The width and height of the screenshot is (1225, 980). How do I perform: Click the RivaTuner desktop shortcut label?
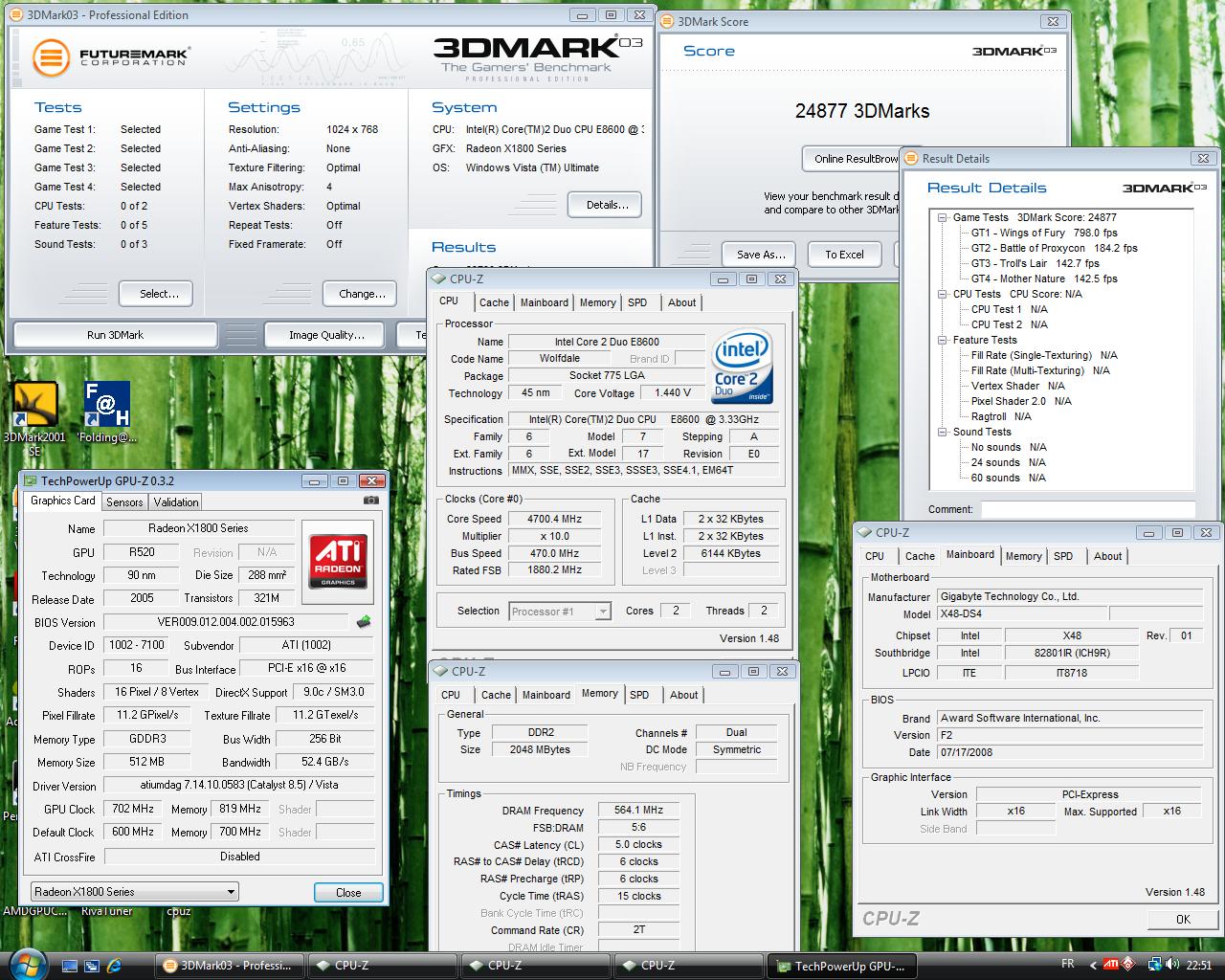click(x=105, y=912)
